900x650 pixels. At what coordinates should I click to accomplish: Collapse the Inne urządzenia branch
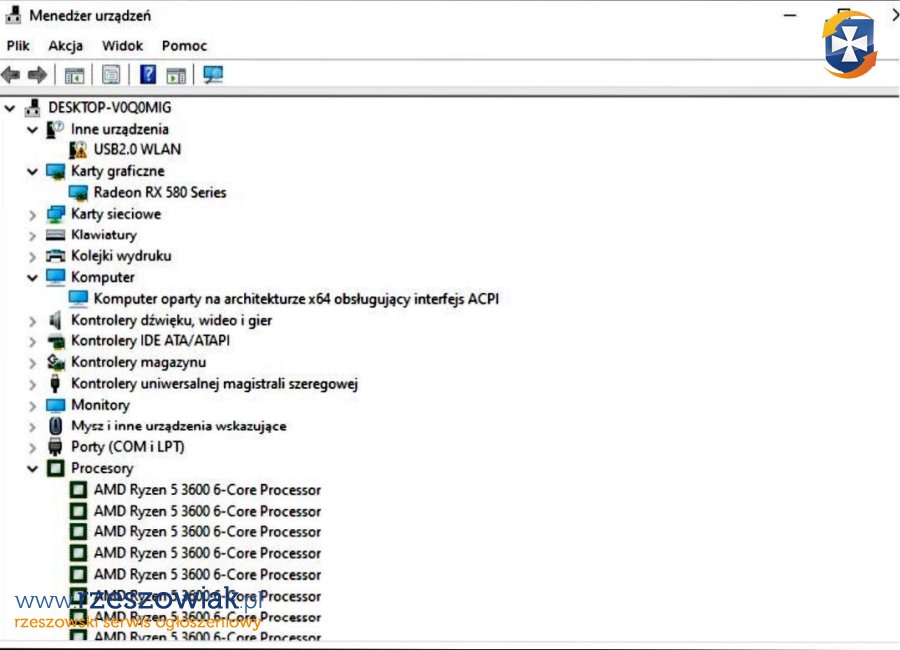pyautogui.click(x=33, y=130)
